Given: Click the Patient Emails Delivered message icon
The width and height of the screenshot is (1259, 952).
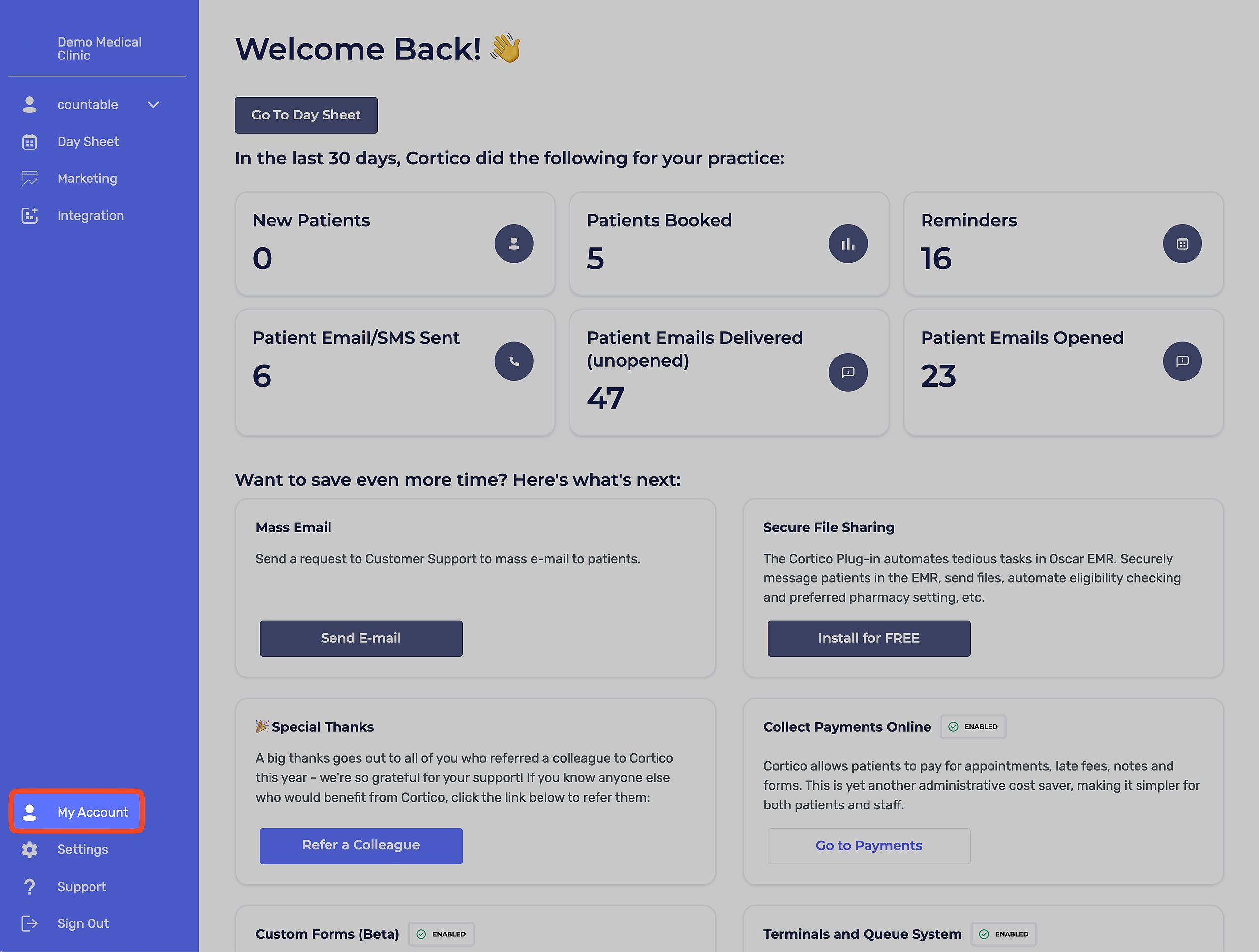Looking at the screenshot, I should click(x=847, y=372).
